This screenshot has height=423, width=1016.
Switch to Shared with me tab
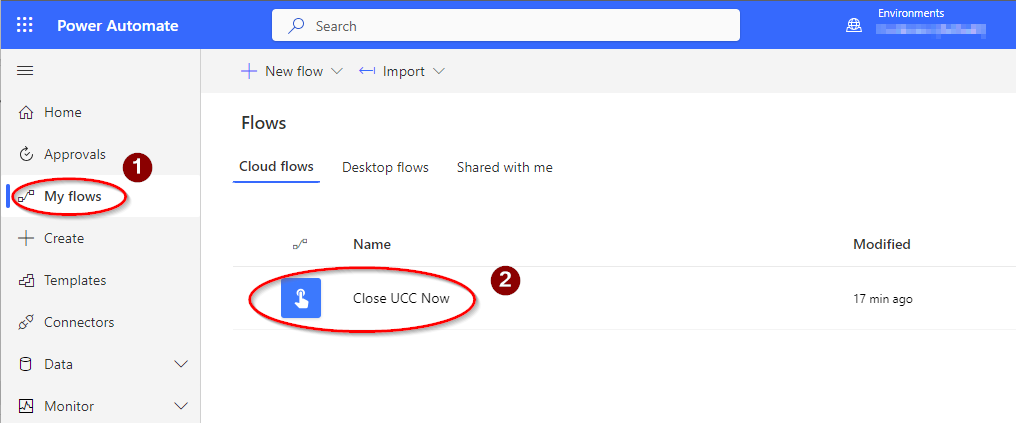(505, 168)
